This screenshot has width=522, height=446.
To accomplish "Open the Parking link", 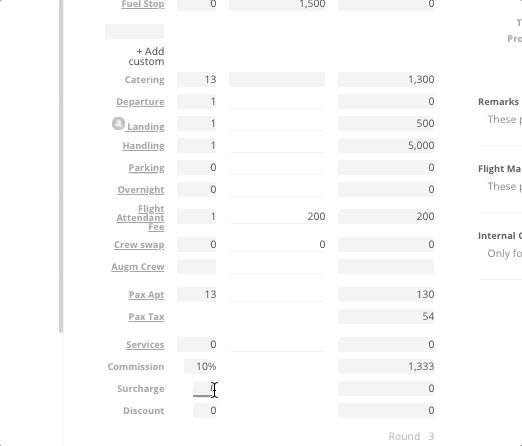I will point(146,168).
